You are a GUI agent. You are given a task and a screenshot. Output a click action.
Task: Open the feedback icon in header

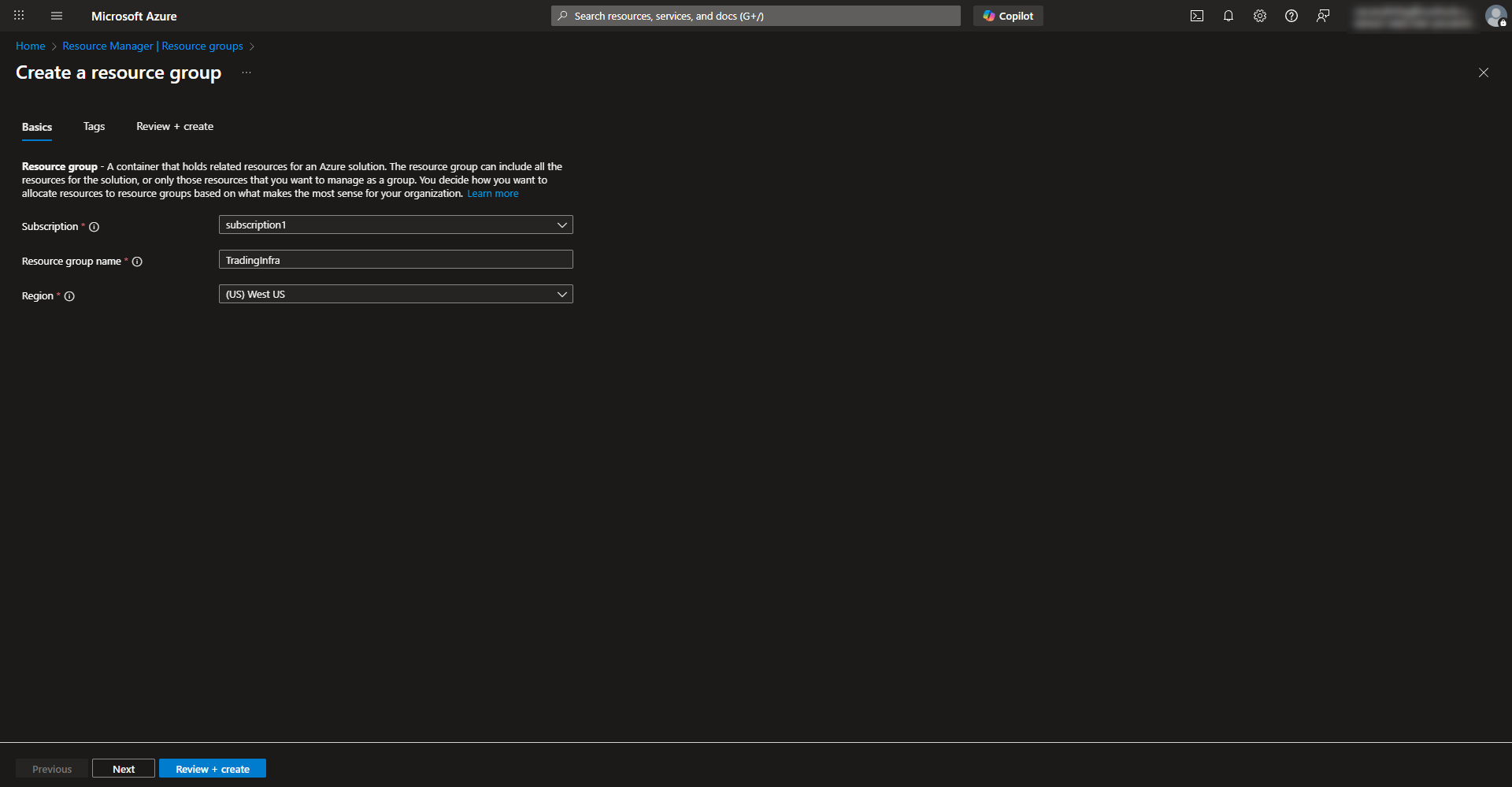tap(1323, 16)
